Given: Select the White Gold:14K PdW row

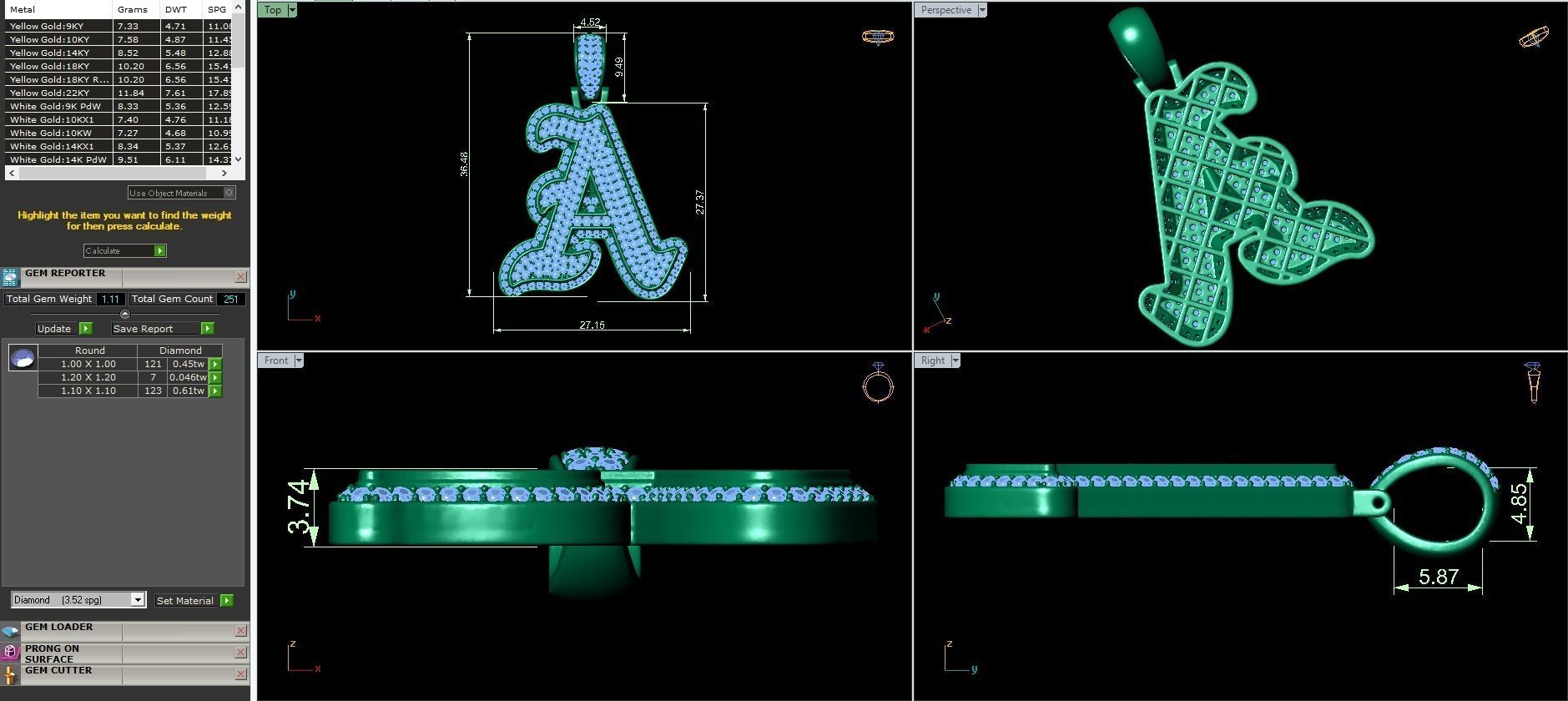Looking at the screenshot, I should (x=118, y=159).
